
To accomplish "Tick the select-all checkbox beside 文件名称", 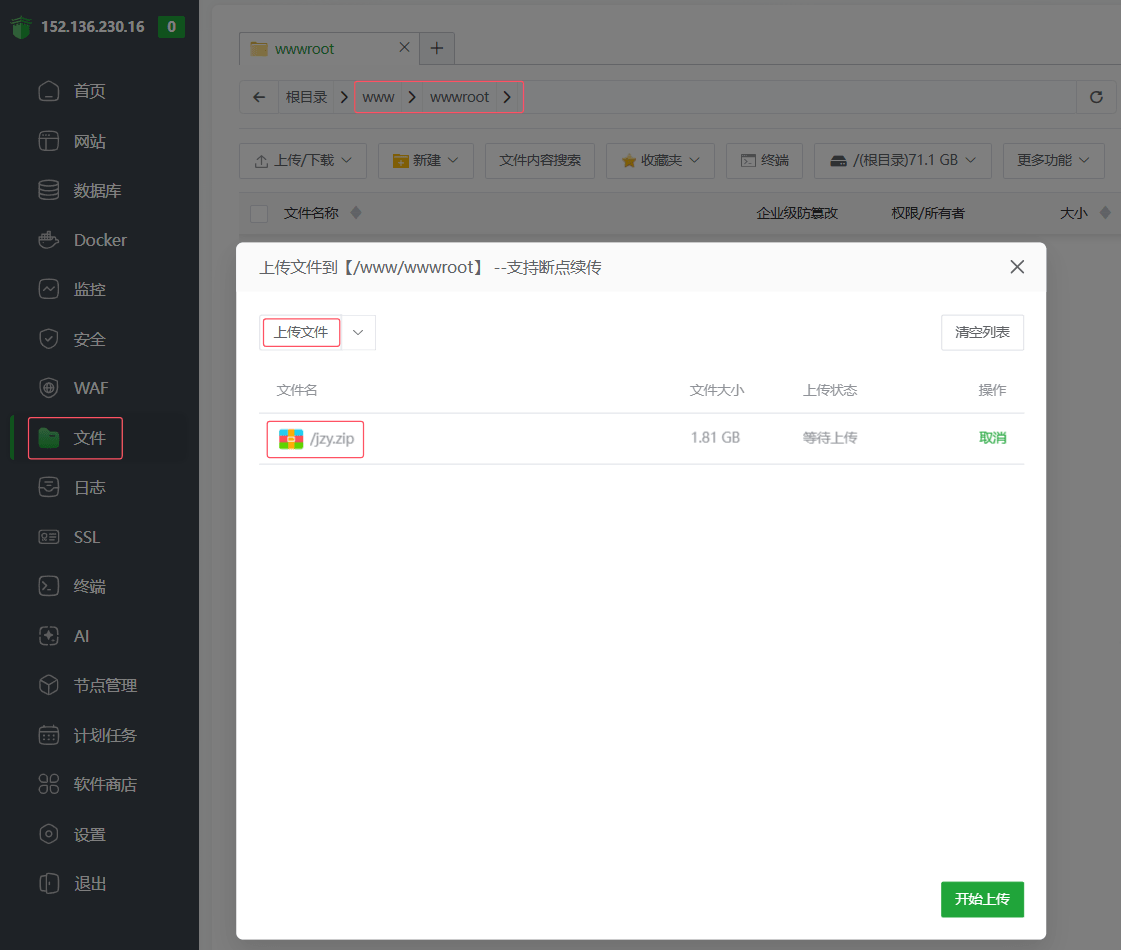I will point(259,213).
